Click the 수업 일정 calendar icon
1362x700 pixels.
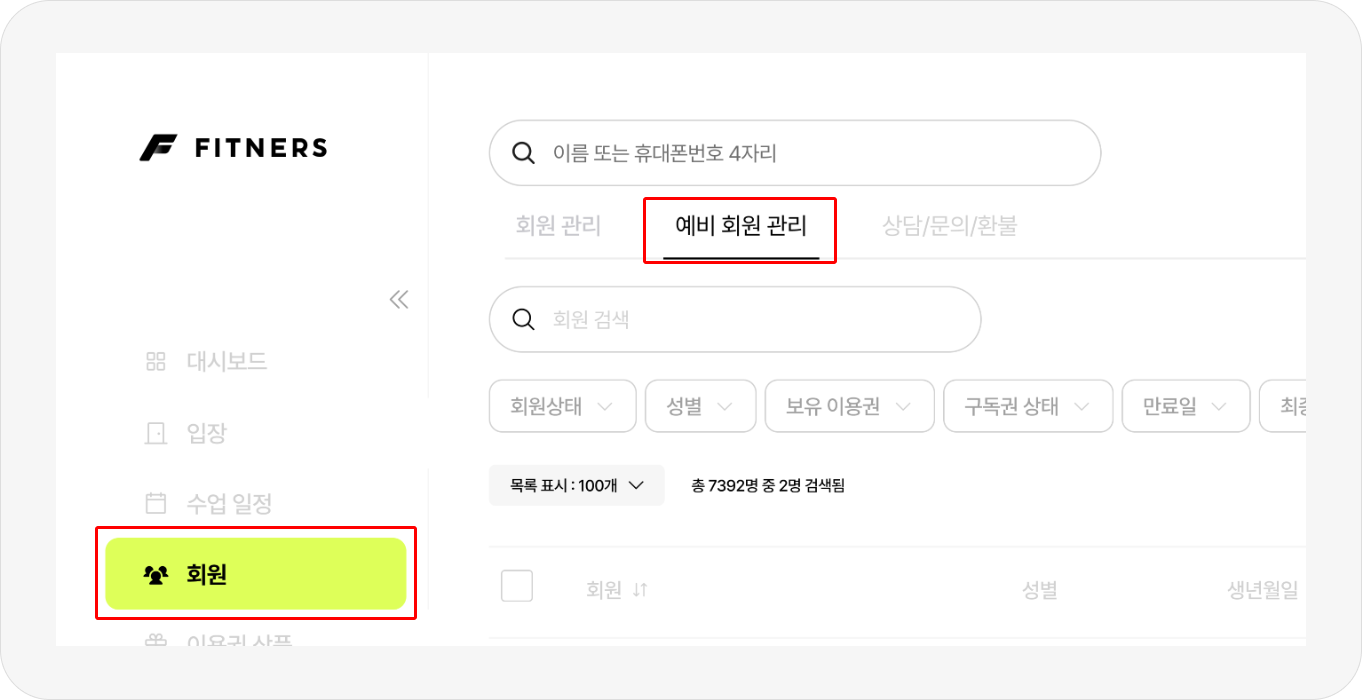pos(155,503)
